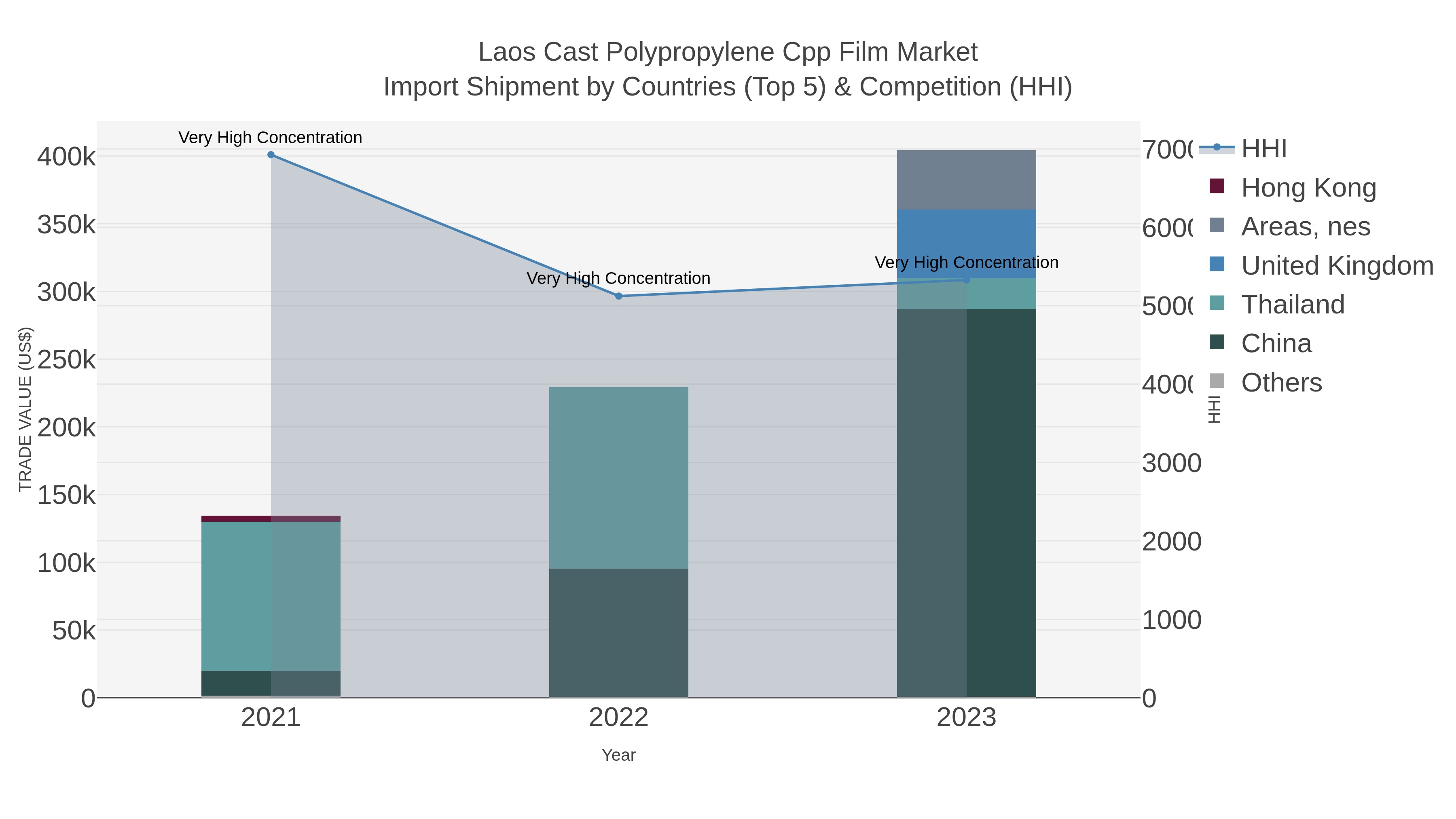Viewport: 1456px width, 819px height.
Task: Toggle the Others legend entry
Action: [x=1265, y=382]
